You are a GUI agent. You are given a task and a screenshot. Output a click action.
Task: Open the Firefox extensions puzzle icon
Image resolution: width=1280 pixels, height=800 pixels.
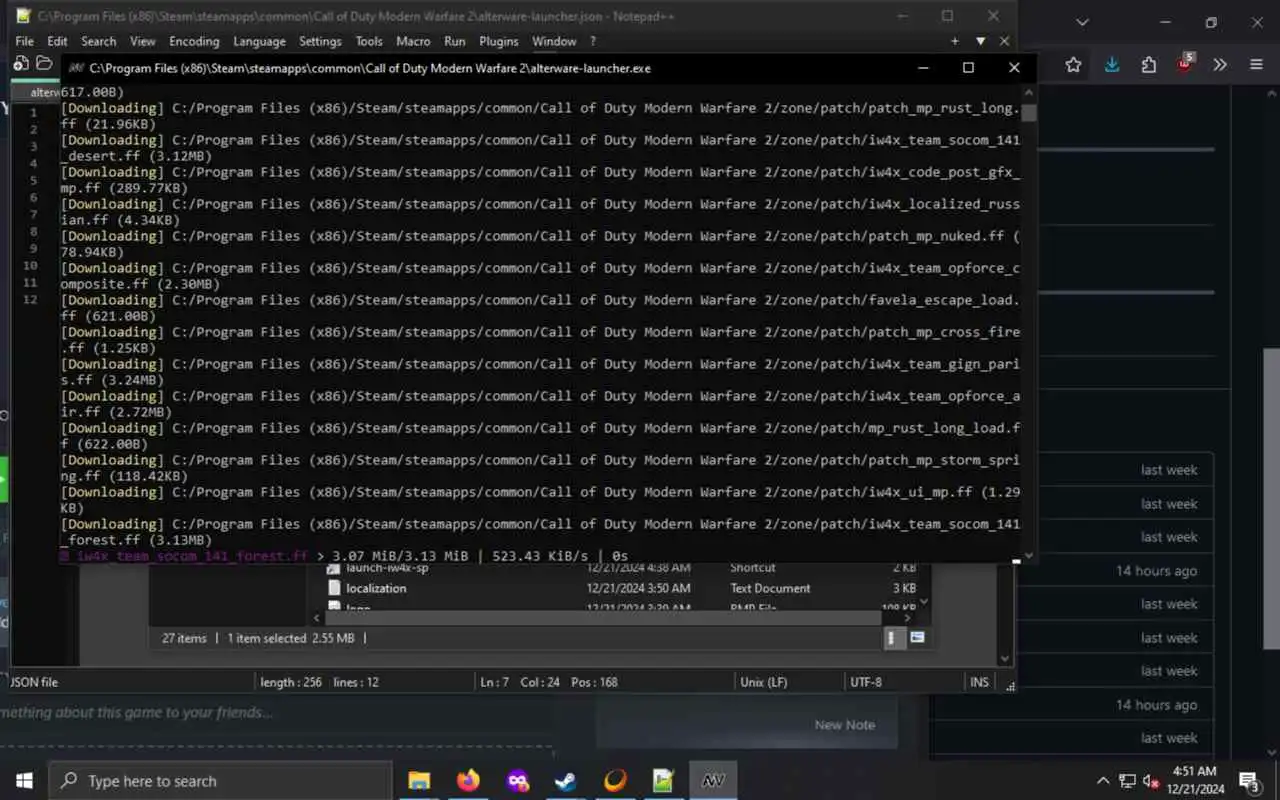(1148, 65)
